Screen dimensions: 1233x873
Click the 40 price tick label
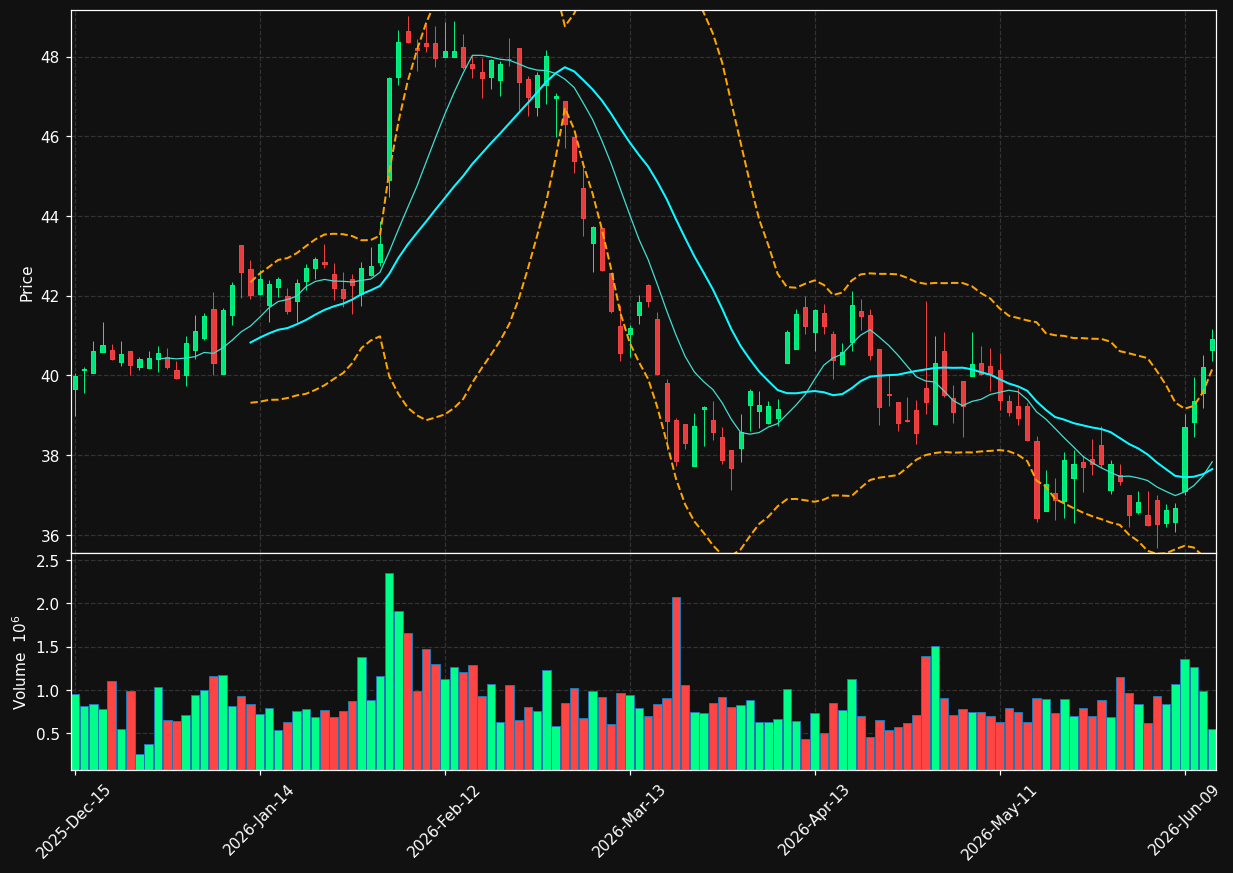52,376
